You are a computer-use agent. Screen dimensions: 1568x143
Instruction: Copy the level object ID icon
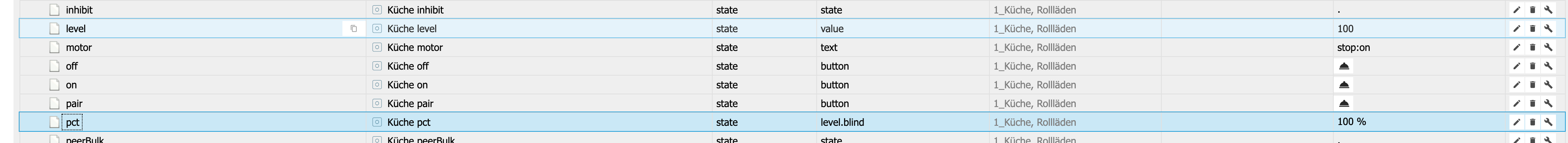[x=354, y=28]
